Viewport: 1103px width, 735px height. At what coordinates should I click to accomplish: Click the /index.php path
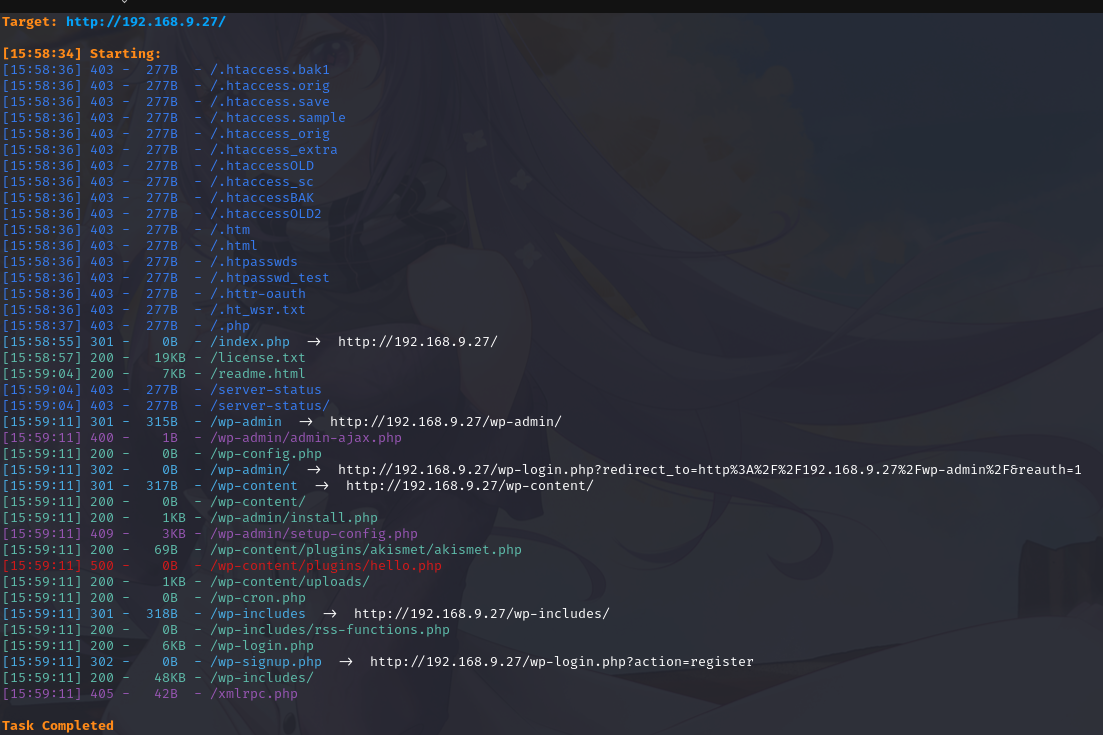(x=250, y=341)
